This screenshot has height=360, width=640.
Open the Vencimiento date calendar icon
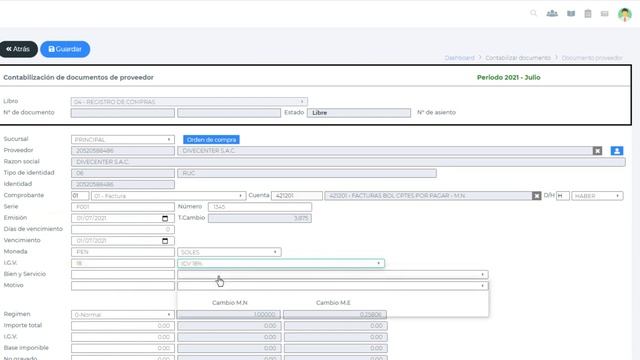(x=165, y=241)
